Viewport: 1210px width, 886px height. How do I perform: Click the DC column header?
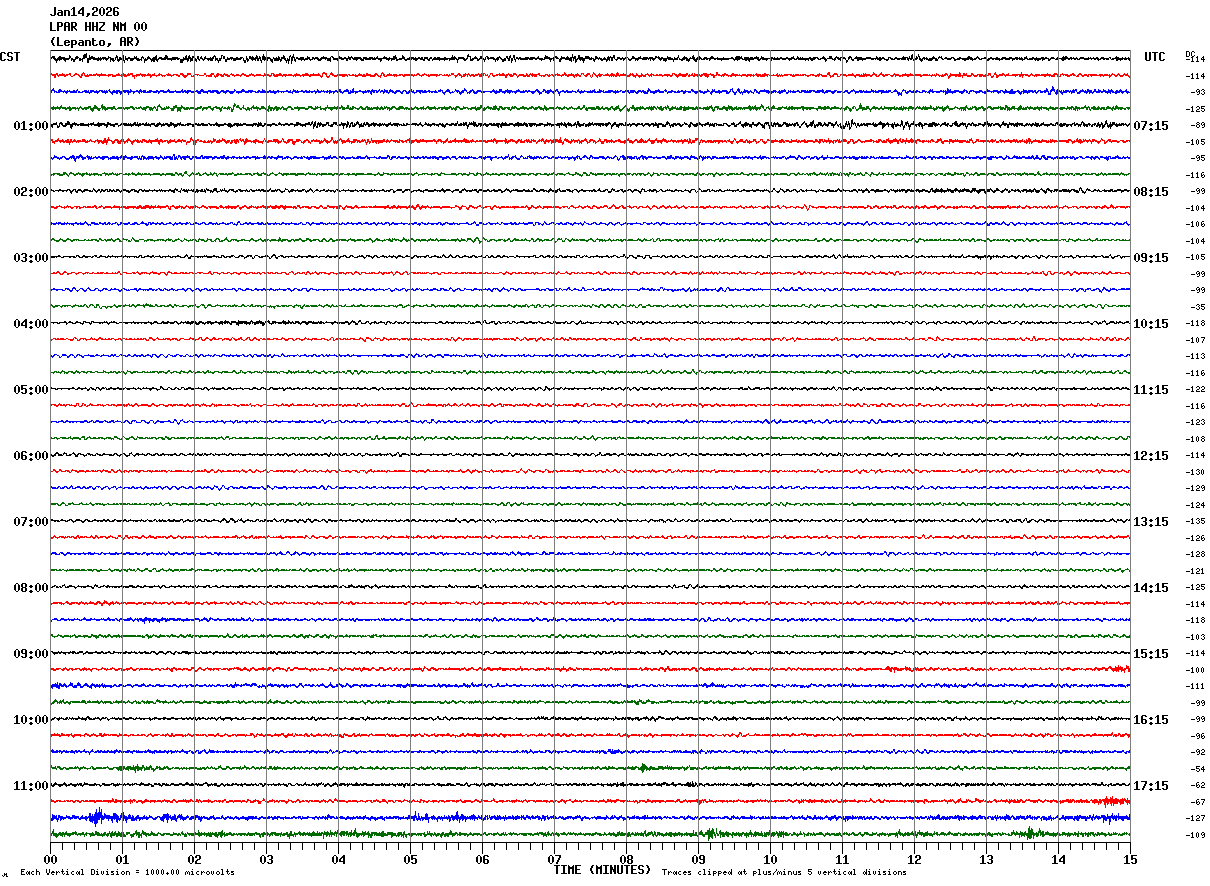[1190, 54]
